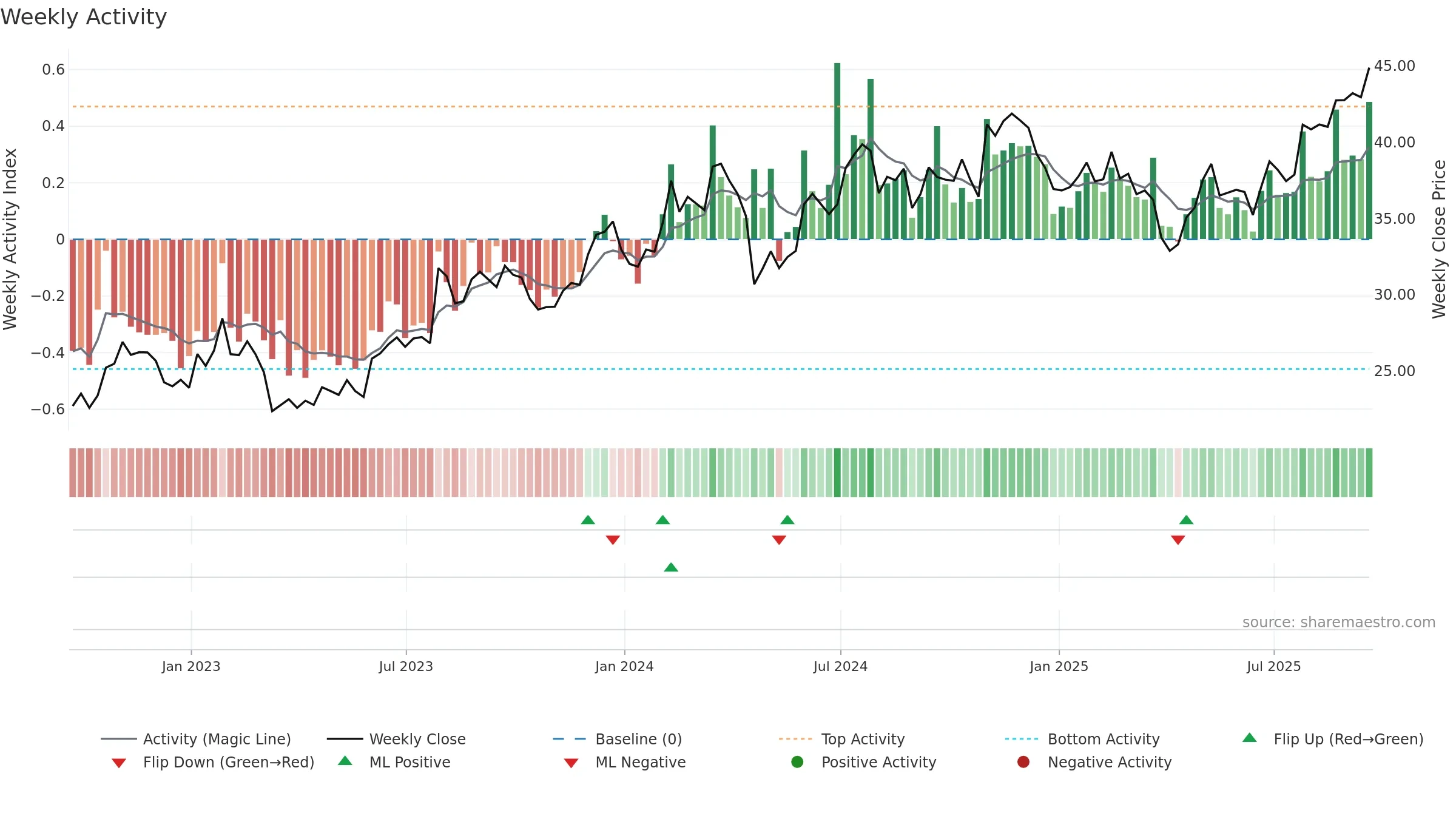Toggle the ML Positive legend entry
Image resolution: width=1456 pixels, height=819 pixels.
394,762
